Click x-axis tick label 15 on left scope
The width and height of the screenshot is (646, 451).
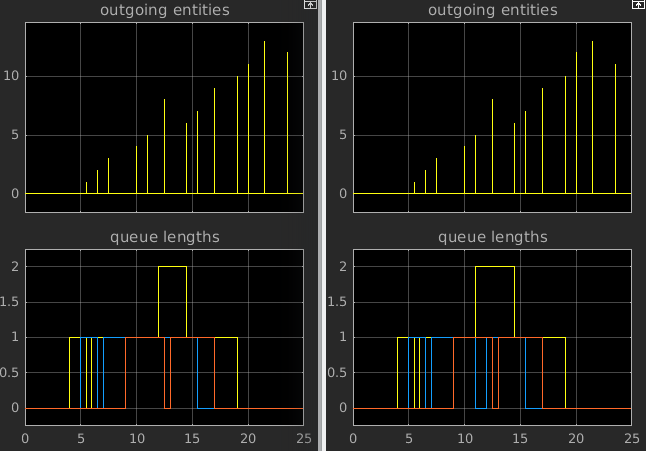(193, 438)
